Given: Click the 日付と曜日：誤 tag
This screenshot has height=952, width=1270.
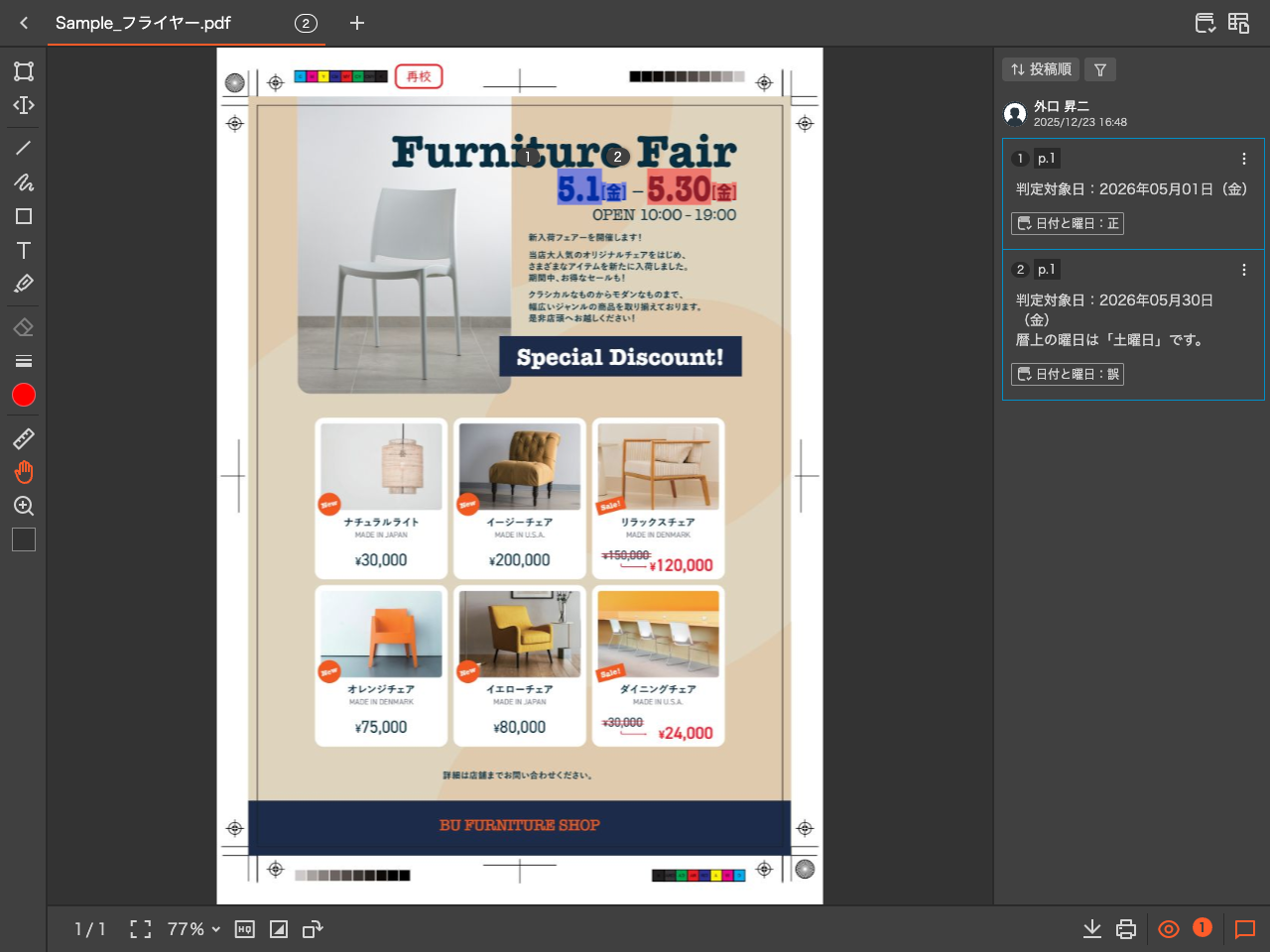Looking at the screenshot, I should point(1068,374).
